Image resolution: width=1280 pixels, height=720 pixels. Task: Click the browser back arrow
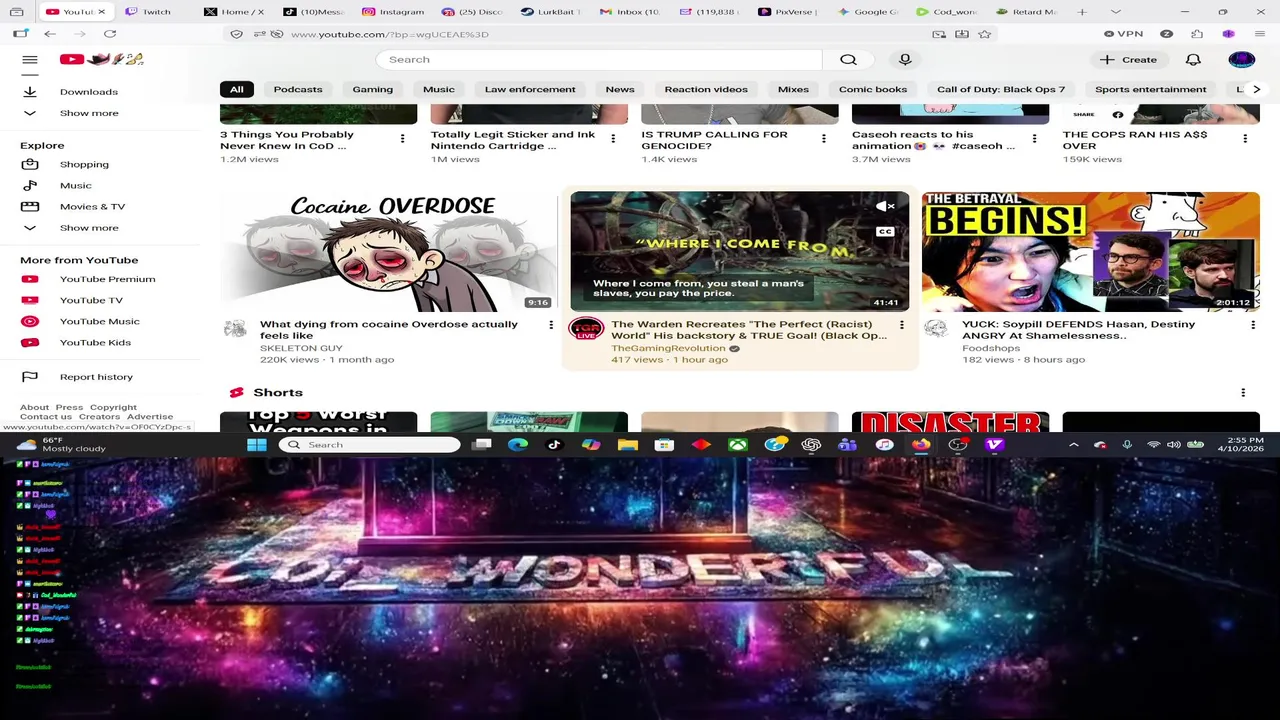pyautogui.click(x=50, y=34)
